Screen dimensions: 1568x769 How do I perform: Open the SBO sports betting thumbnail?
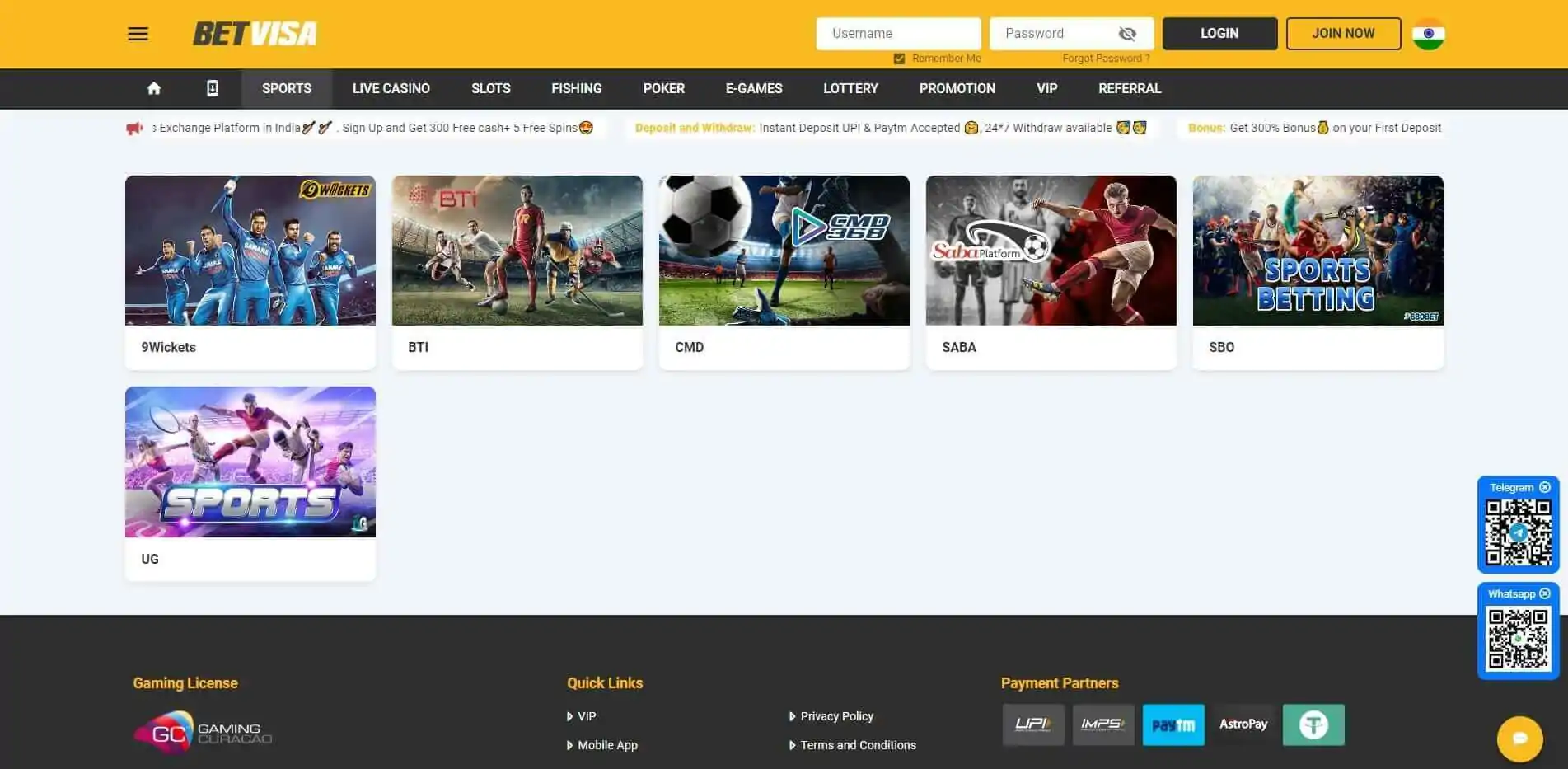tap(1318, 251)
